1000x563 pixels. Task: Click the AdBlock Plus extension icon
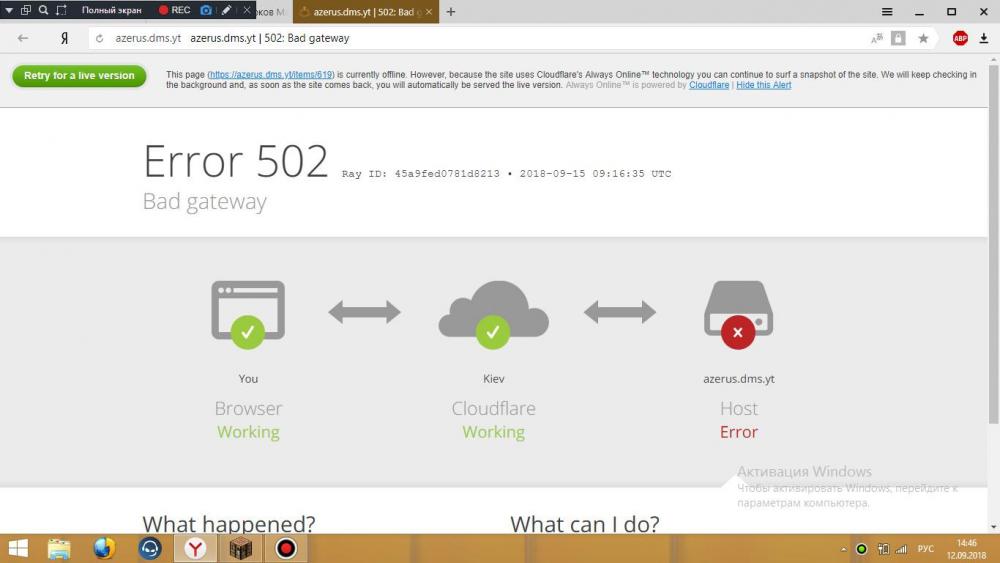pos(960,38)
